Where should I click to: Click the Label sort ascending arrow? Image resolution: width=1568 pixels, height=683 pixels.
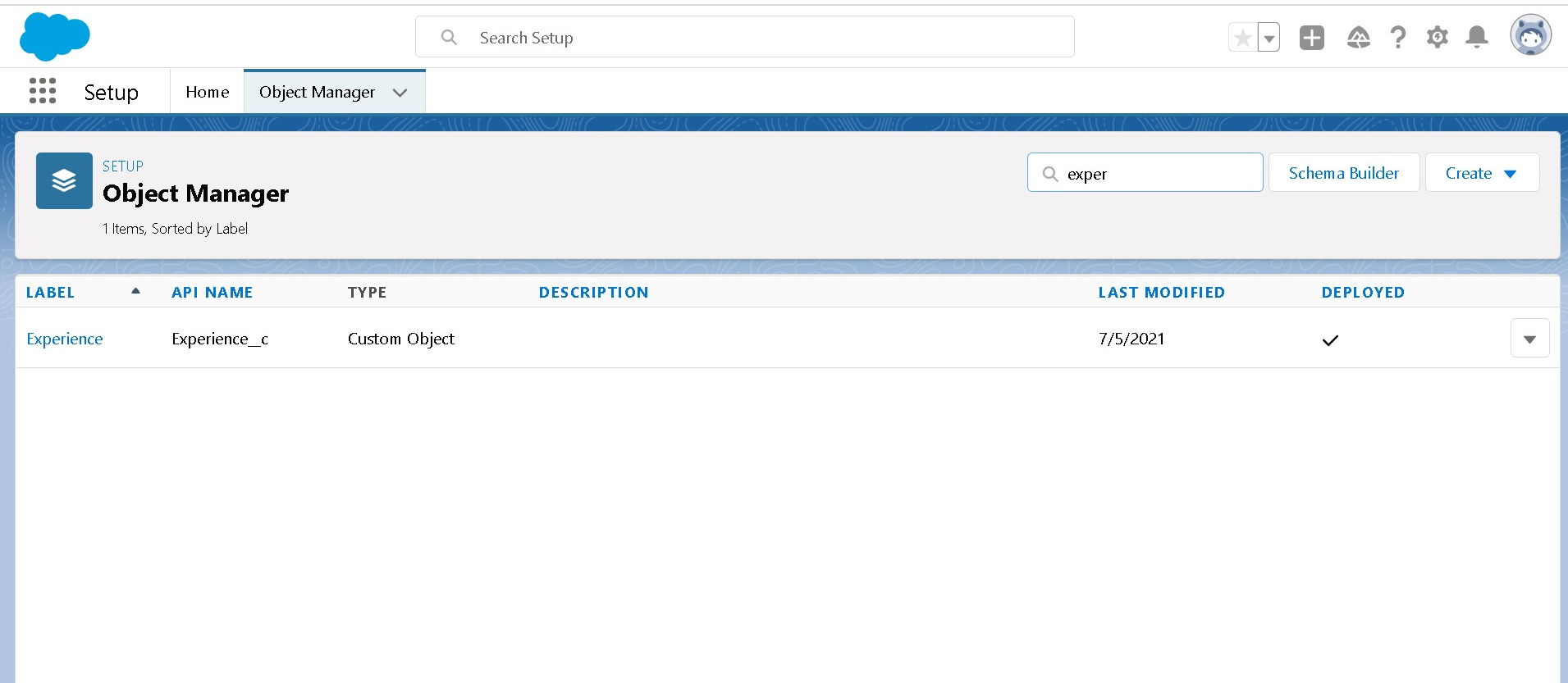(x=135, y=291)
